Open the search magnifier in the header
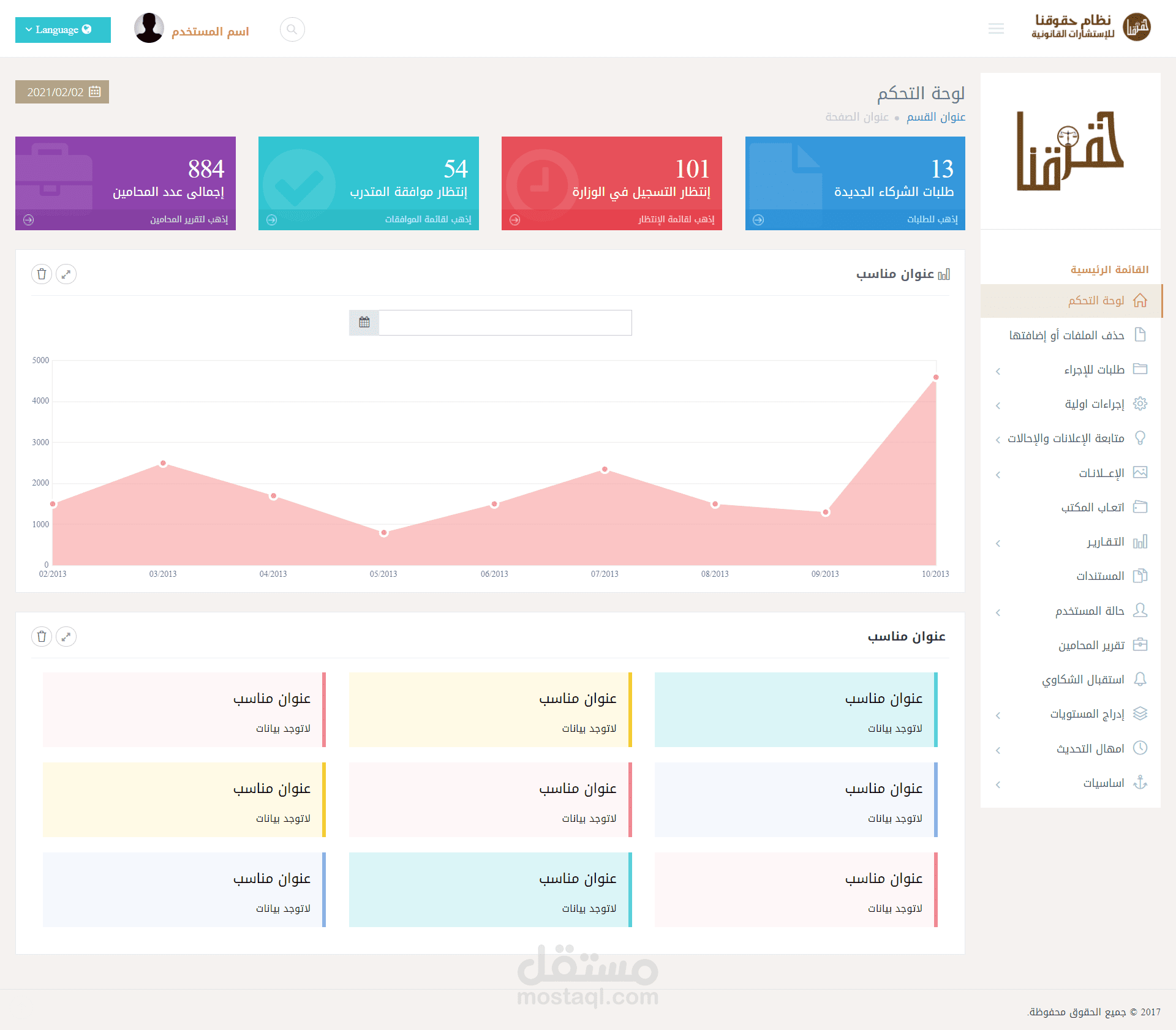The image size is (1176, 1030). (x=292, y=29)
